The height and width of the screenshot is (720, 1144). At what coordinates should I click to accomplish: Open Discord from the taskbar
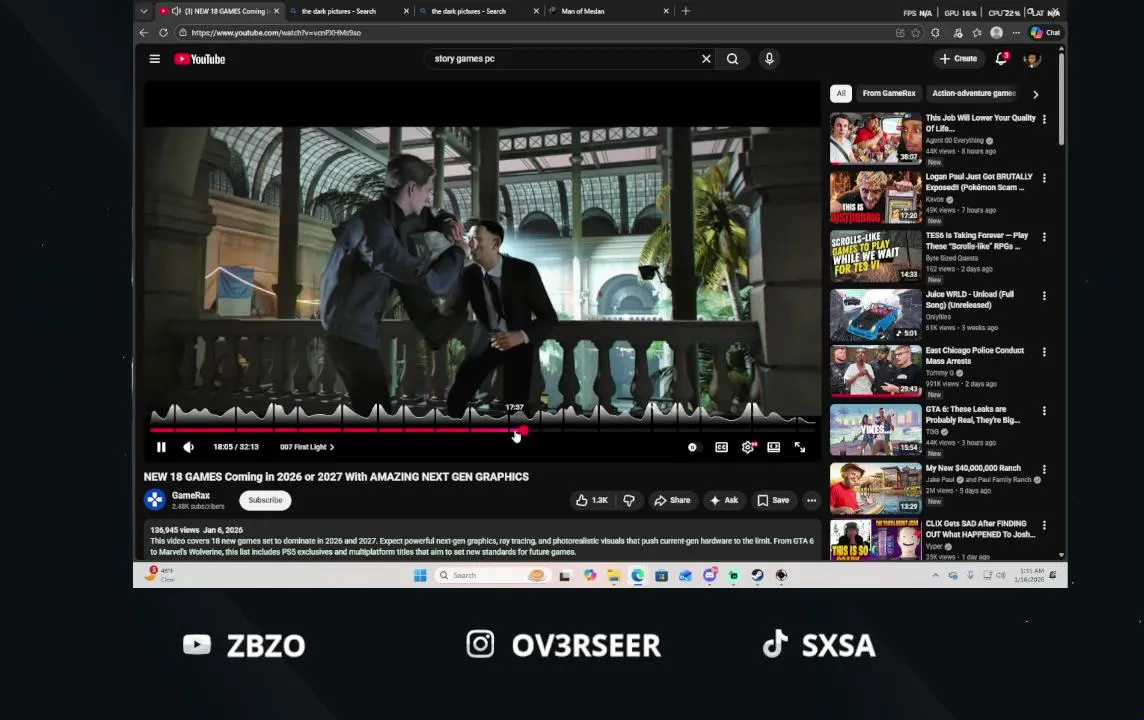click(709, 576)
